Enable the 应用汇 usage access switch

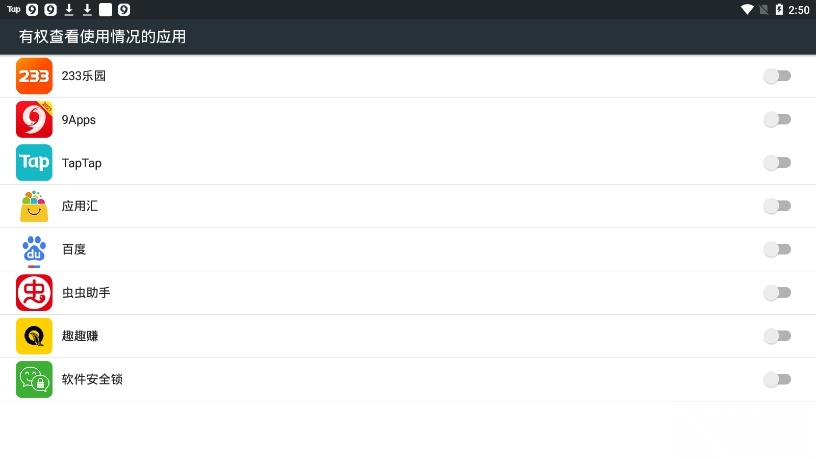pyautogui.click(x=777, y=206)
